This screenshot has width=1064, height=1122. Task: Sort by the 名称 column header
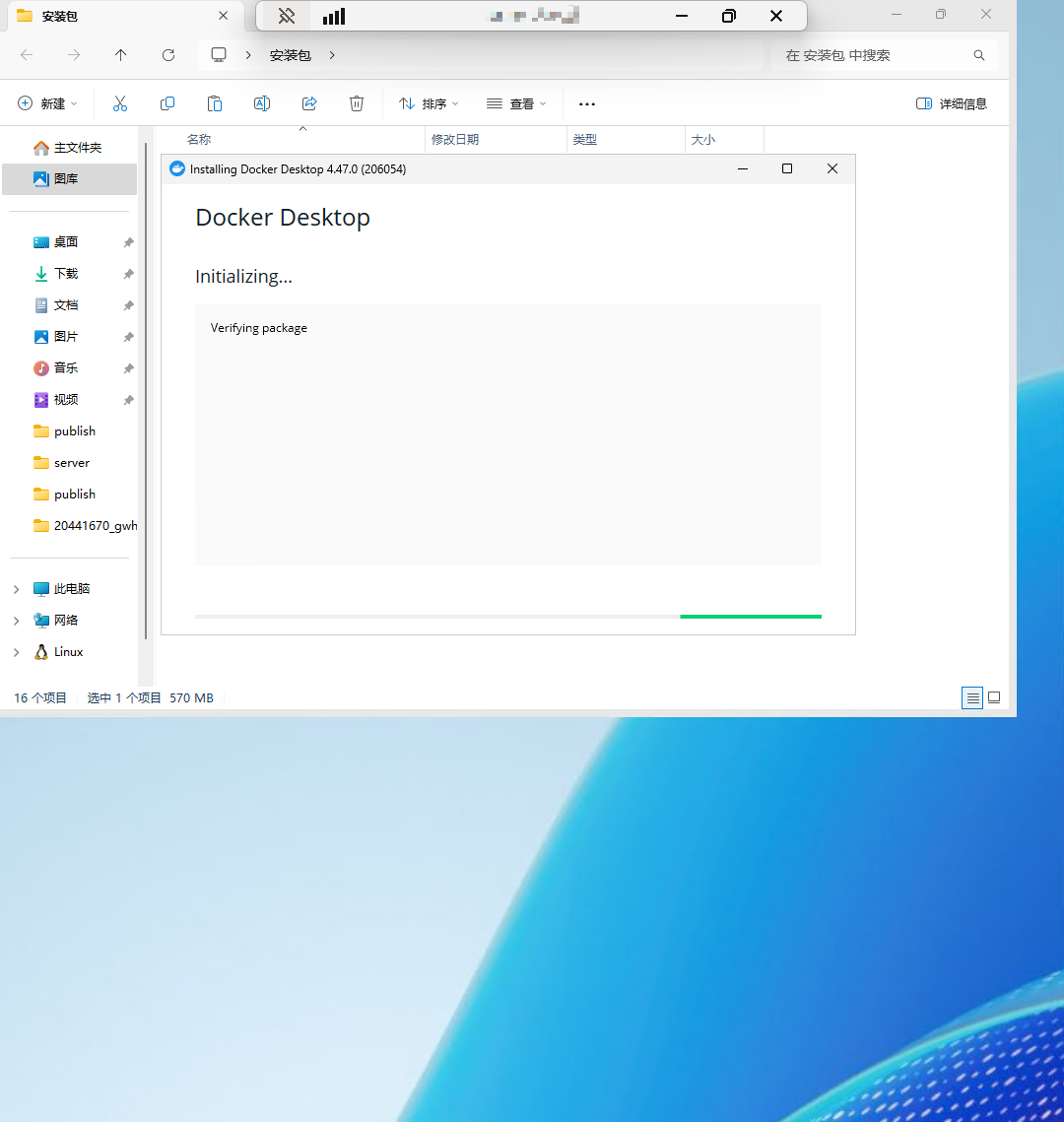coord(290,140)
